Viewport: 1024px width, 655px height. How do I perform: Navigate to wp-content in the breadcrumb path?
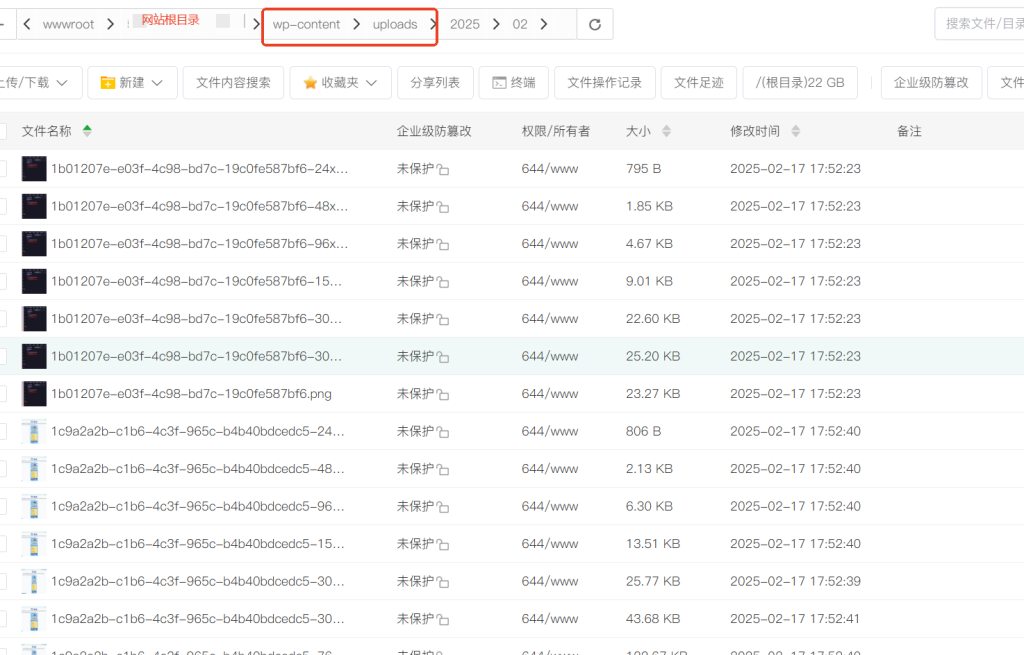[x=306, y=24]
